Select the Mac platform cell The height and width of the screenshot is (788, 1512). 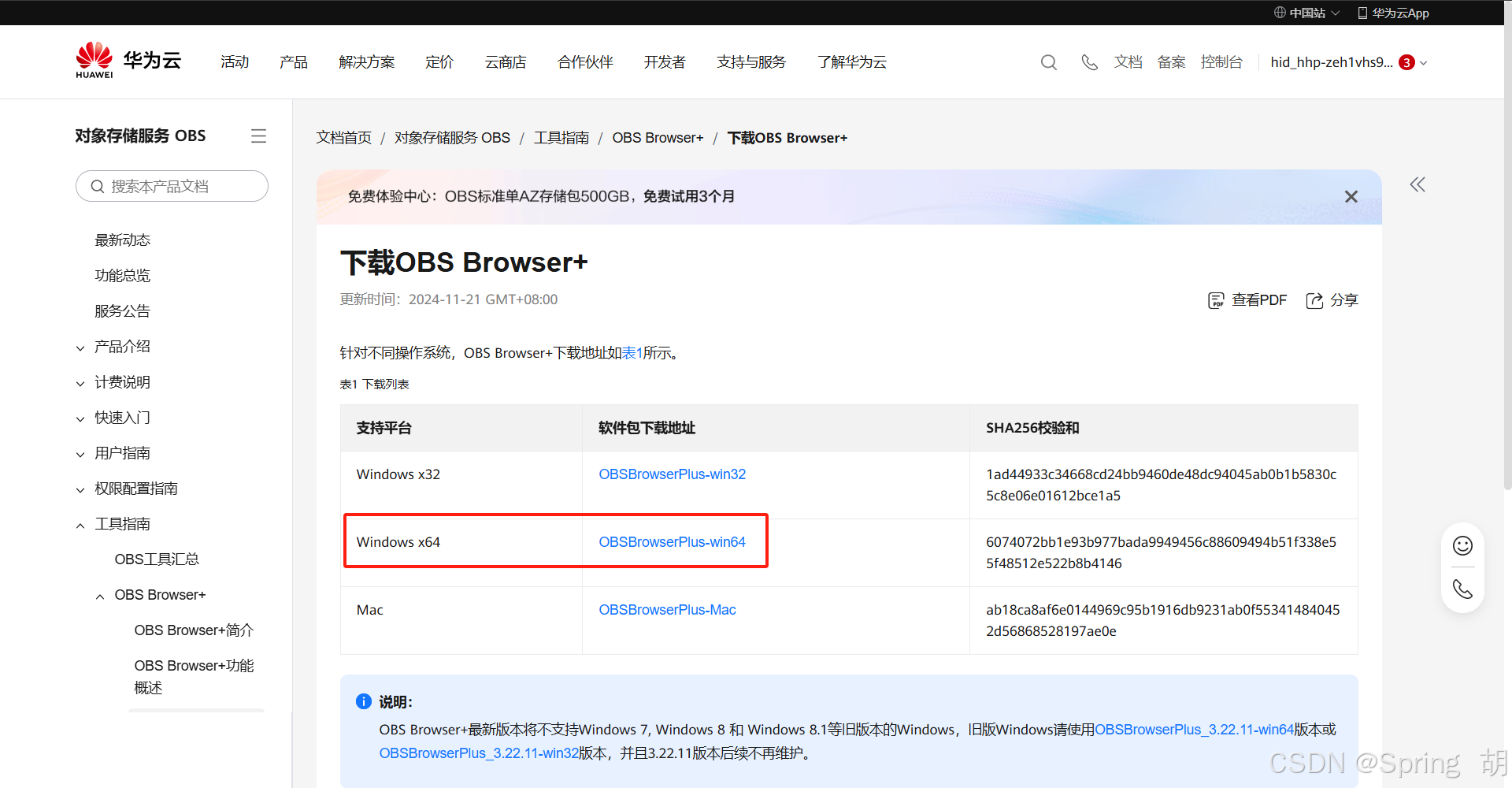click(461, 621)
